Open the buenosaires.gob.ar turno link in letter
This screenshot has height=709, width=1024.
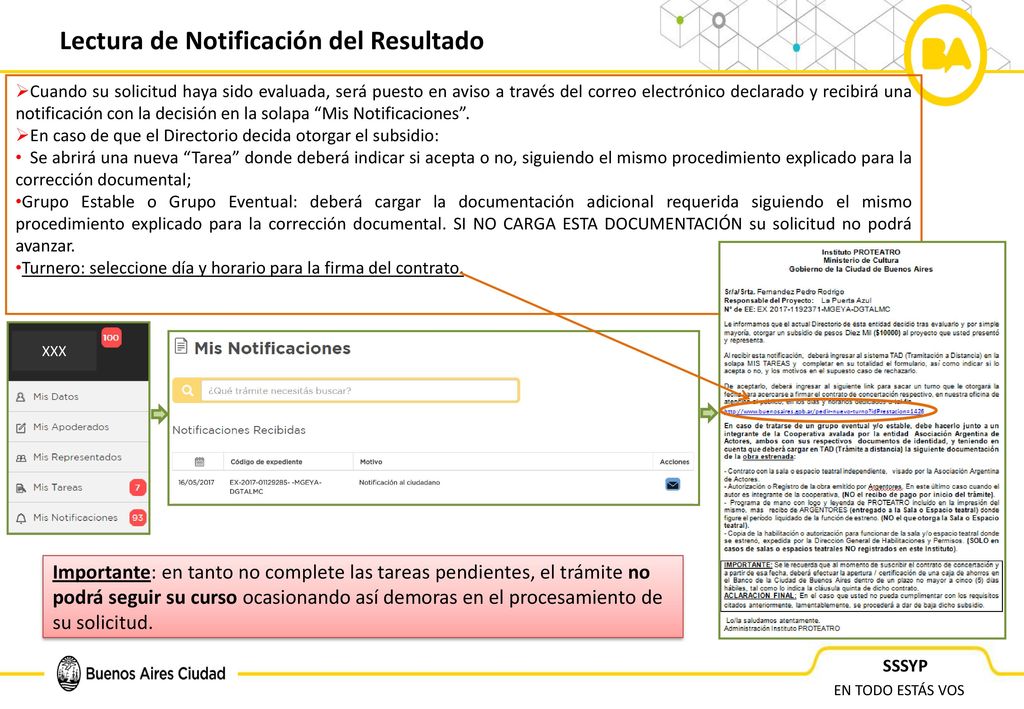click(x=824, y=411)
